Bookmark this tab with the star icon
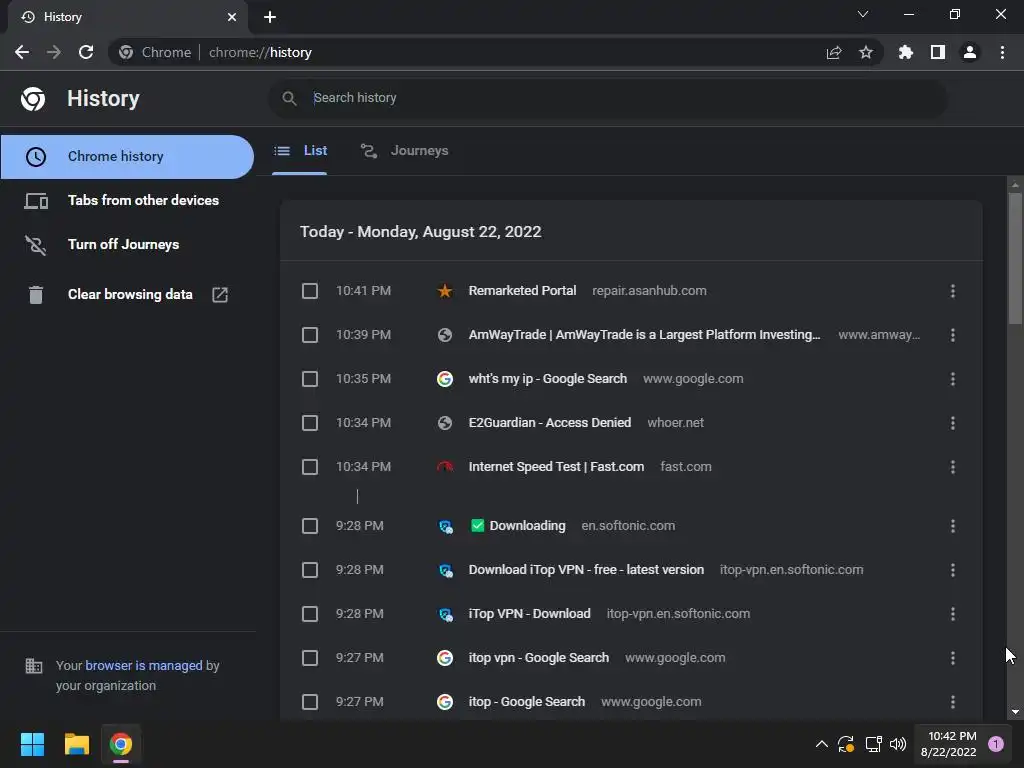Screen dimensions: 1024x768 tap(866, 52)
